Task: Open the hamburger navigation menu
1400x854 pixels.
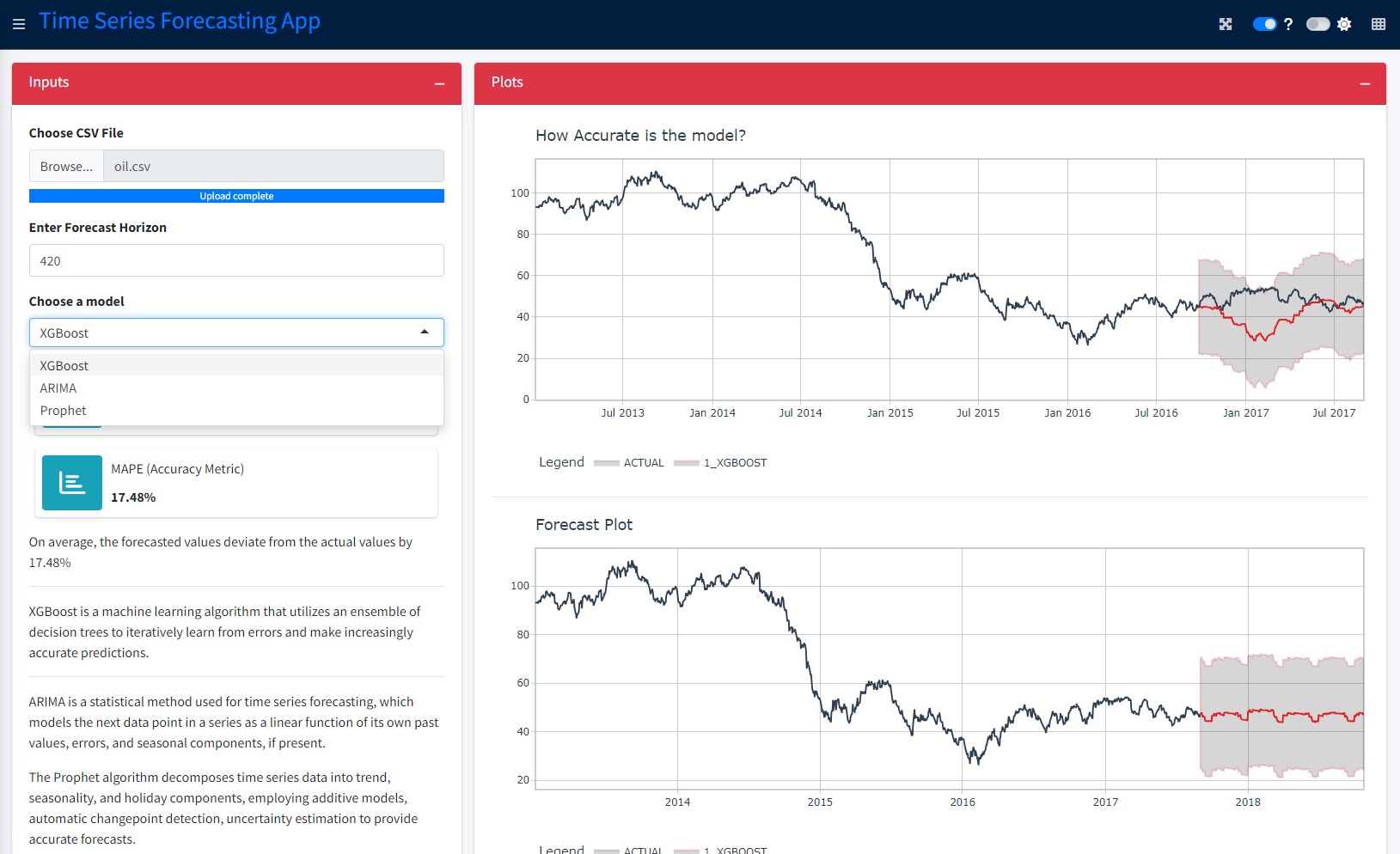Action: point(18,24)
